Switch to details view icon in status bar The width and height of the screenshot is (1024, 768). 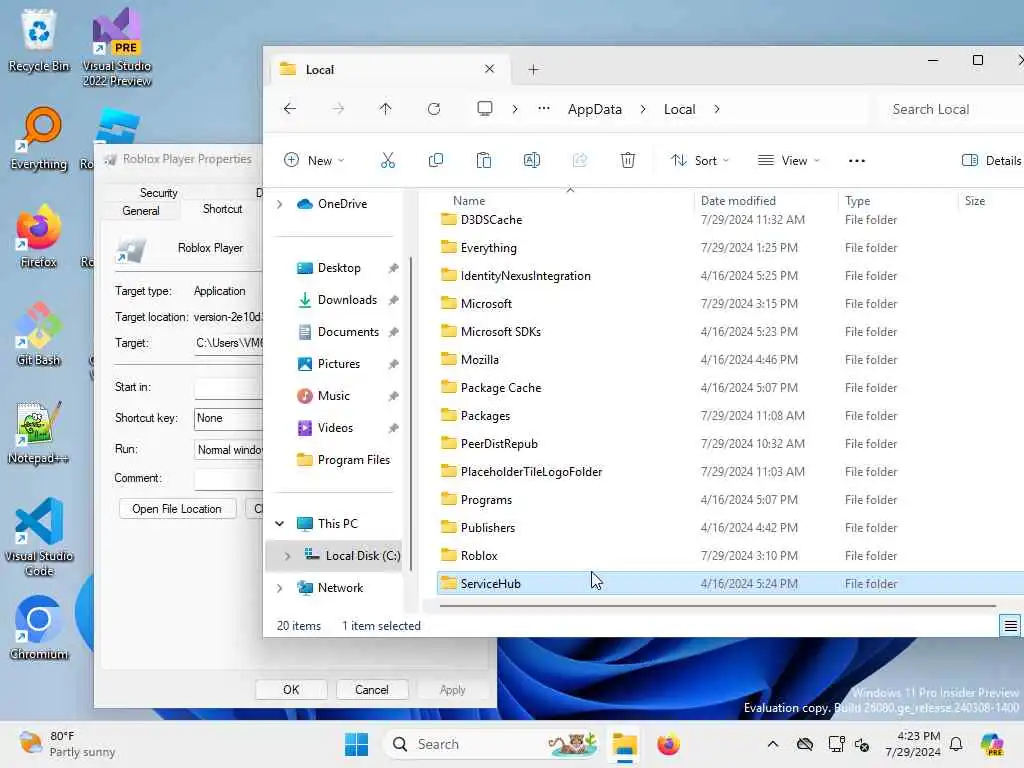coord(1010,626)
